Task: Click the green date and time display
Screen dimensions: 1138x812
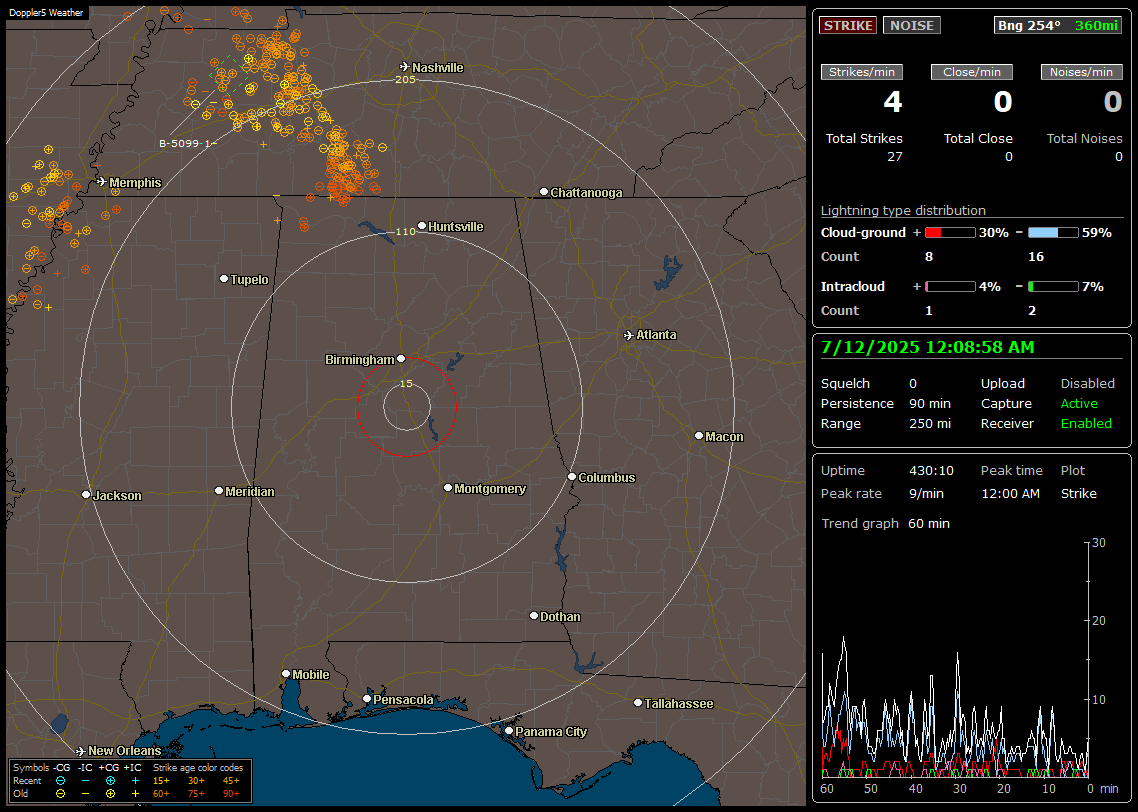Action: click(x=928, y=347)
